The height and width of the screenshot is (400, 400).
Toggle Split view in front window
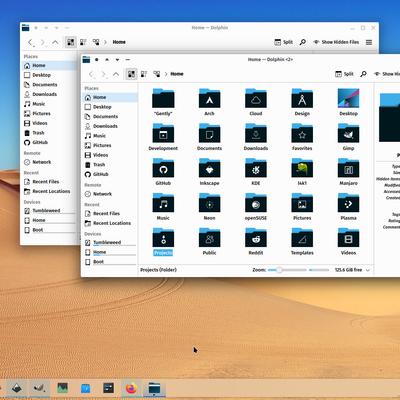click(344, 74)
